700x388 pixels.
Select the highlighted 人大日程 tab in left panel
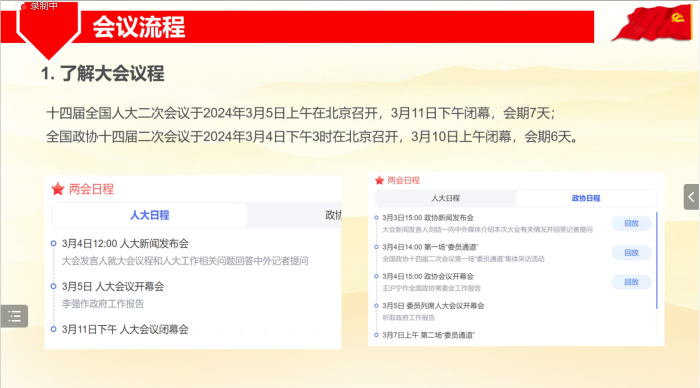pos(150,215)
